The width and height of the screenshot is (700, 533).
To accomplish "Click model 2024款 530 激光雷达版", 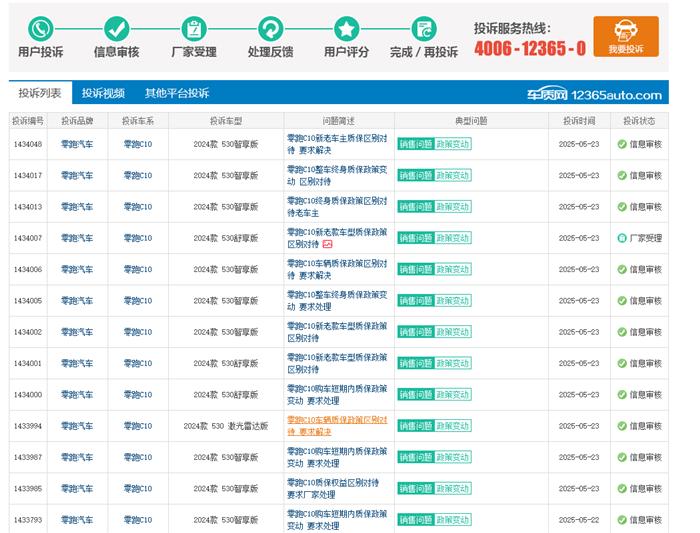I will 226,426.
